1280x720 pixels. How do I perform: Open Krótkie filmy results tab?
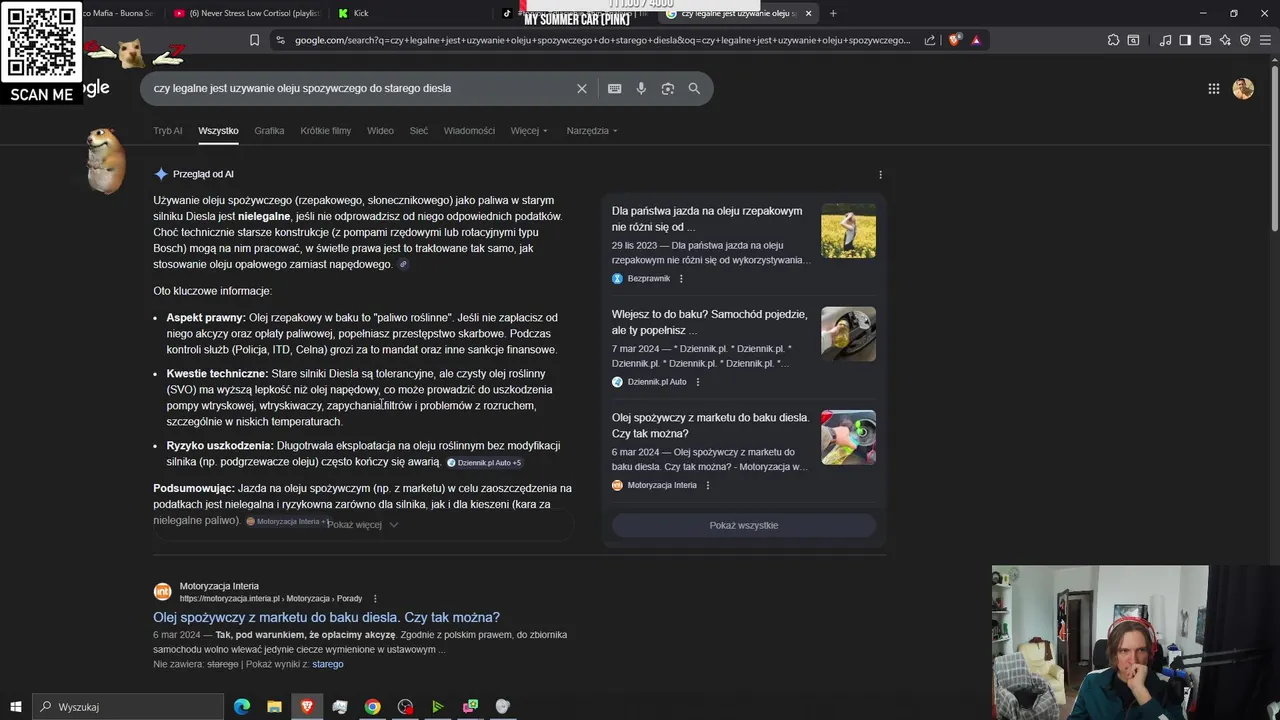coord(326,131)
